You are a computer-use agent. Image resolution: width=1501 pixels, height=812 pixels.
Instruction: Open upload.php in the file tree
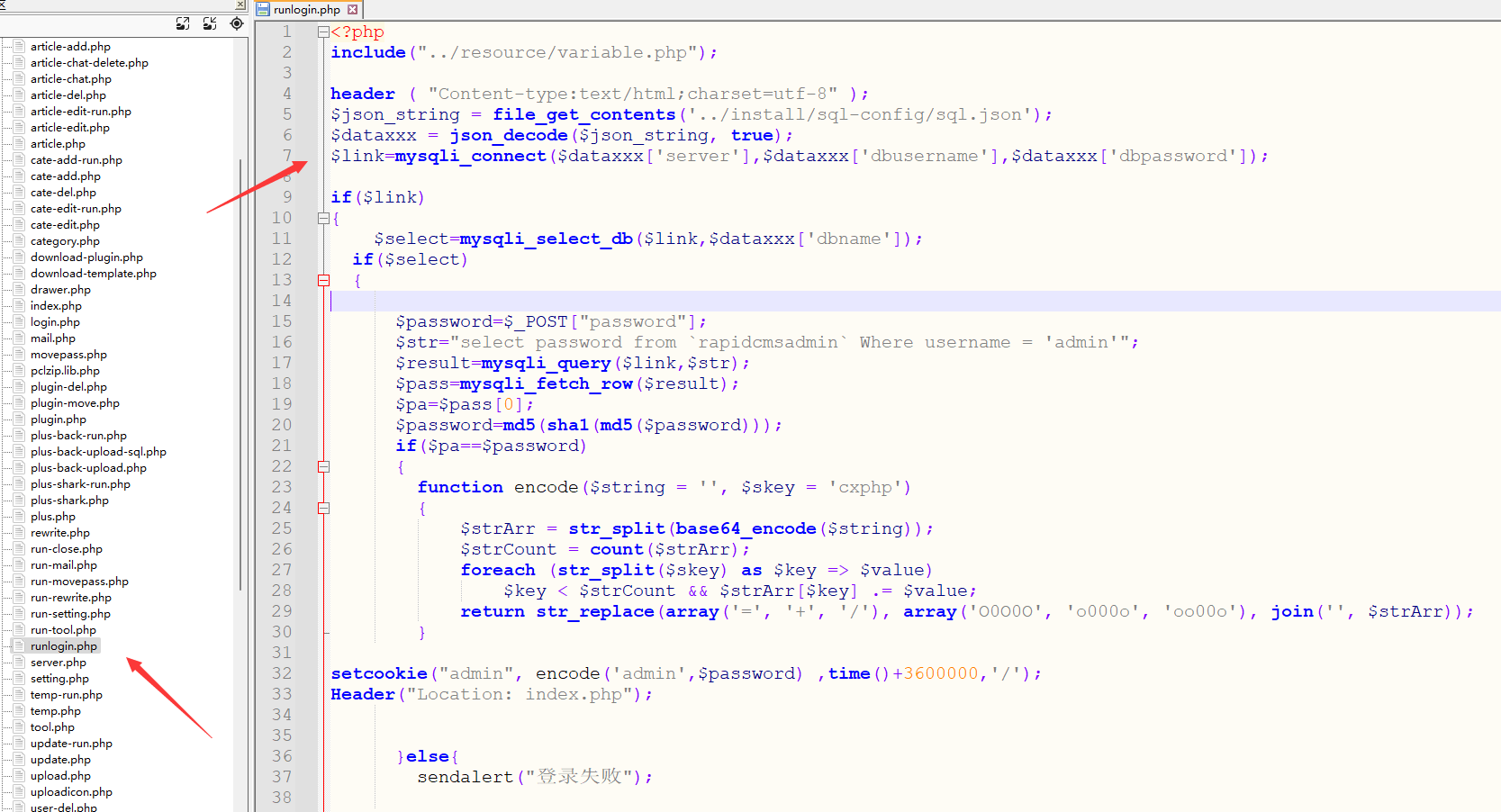(x=60, y=776)
